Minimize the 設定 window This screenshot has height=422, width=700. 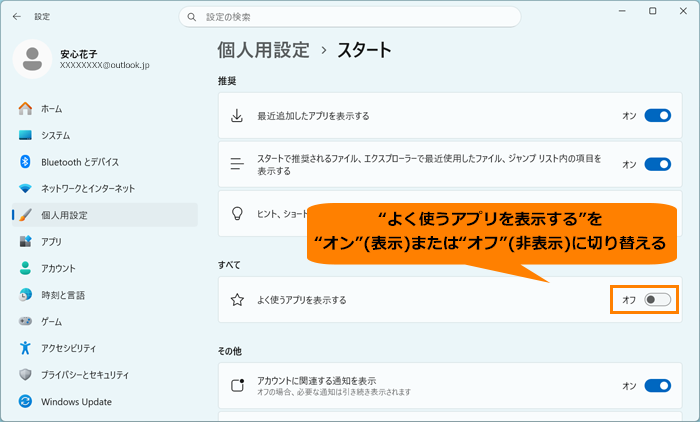tap(622, 11)
